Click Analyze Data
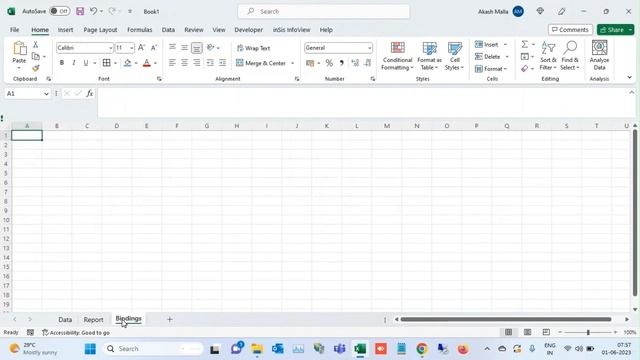This screenshot has height=360, width=640. tap(599, 56)
